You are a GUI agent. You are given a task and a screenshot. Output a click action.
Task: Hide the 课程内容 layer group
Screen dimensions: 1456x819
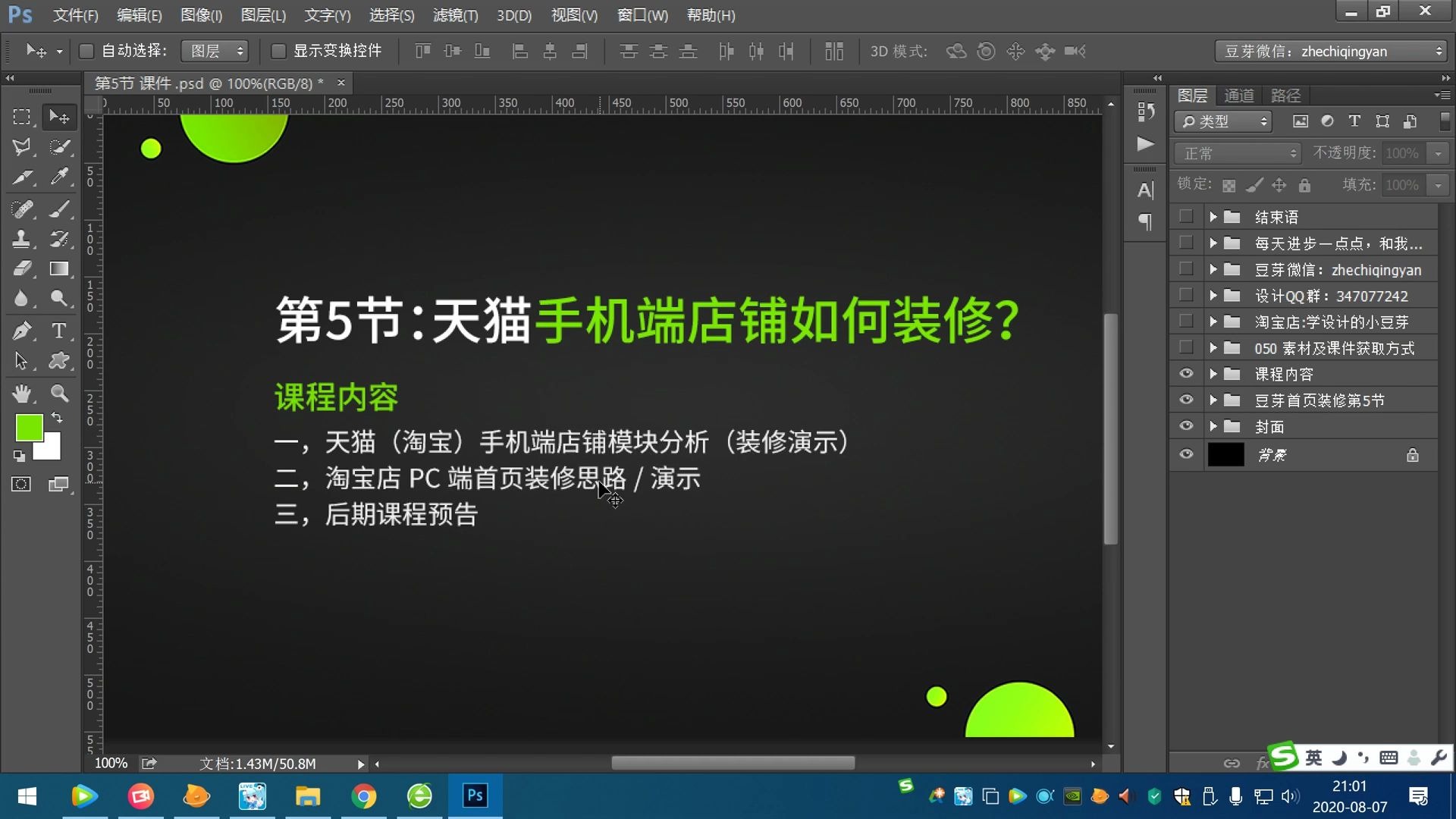tap(1186, 374)
